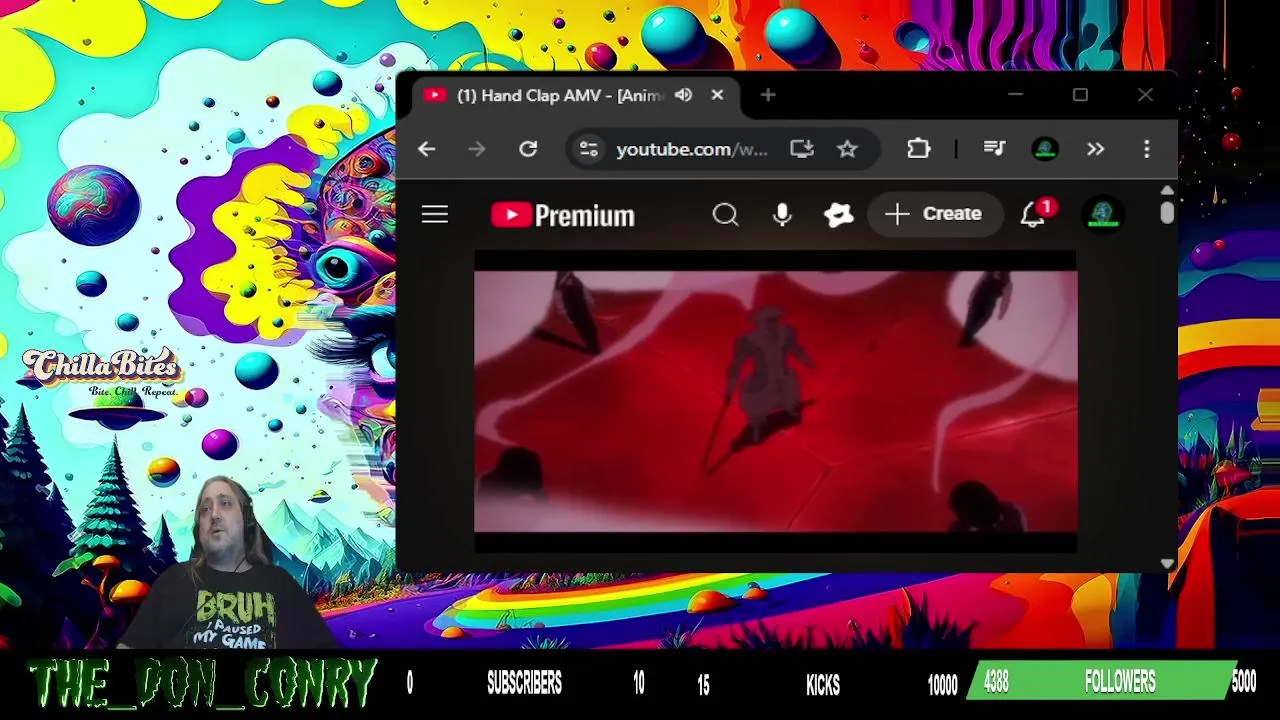Open YouTube notifications bell
This screenshot has height=720, width=1280.
tap(1033, 214)
